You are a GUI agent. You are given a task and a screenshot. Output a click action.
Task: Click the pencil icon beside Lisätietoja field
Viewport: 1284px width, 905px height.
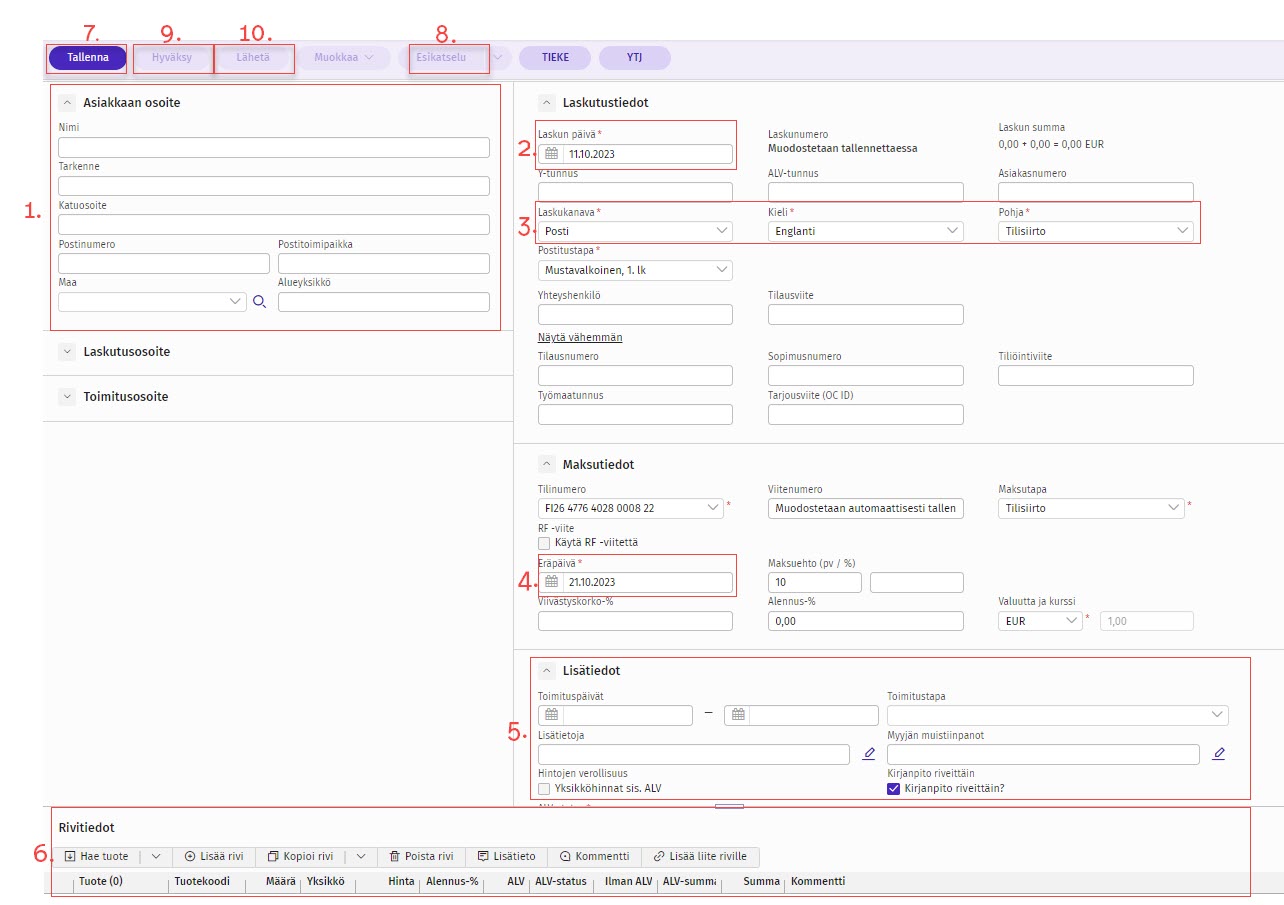(869, 754)
